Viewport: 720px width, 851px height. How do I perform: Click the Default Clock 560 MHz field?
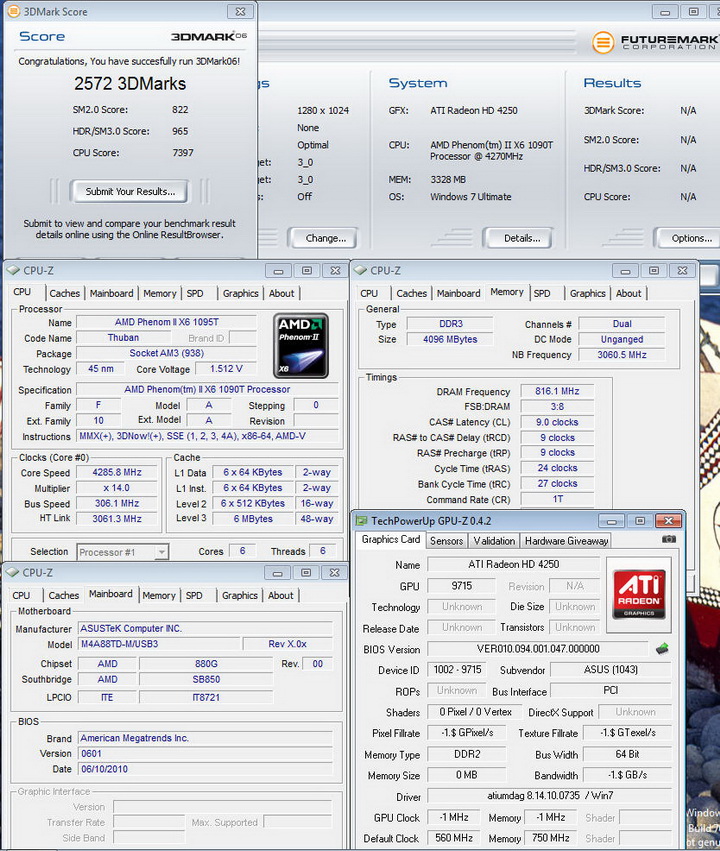click(454, 838)
